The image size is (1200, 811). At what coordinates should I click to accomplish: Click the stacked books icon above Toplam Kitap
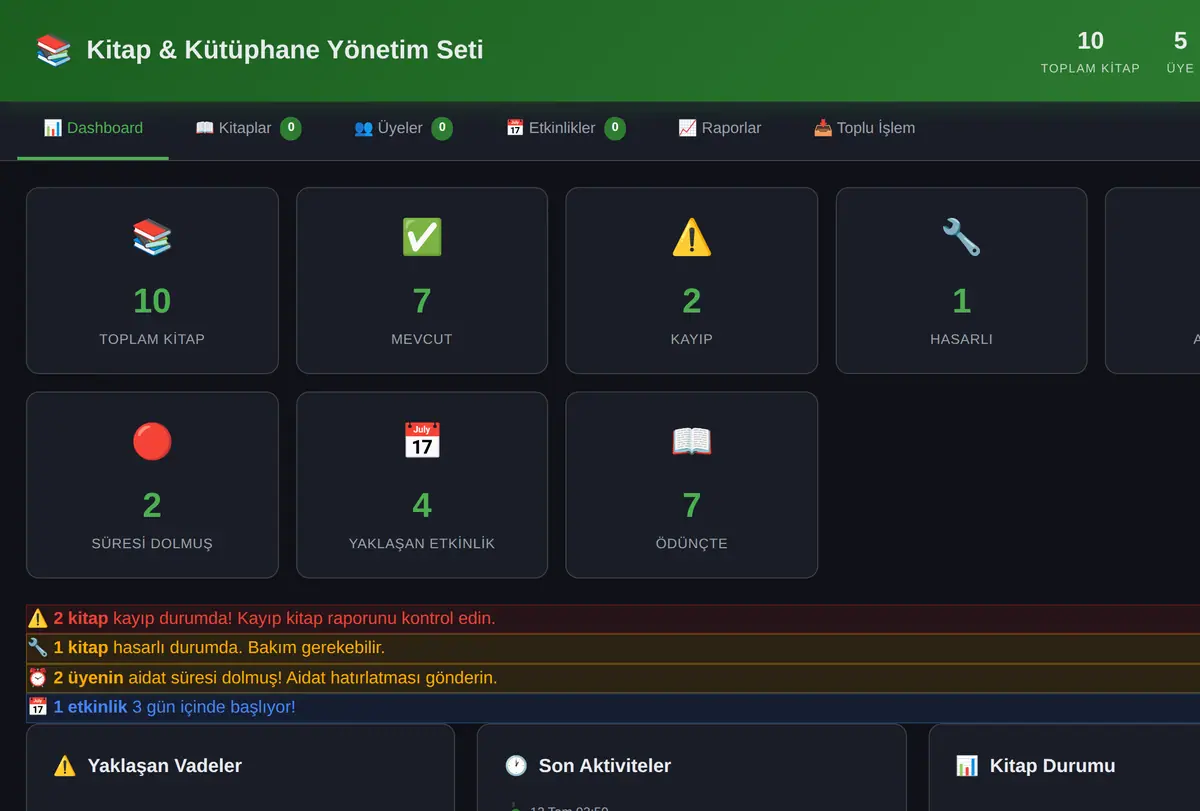click(x=152, y=238)
